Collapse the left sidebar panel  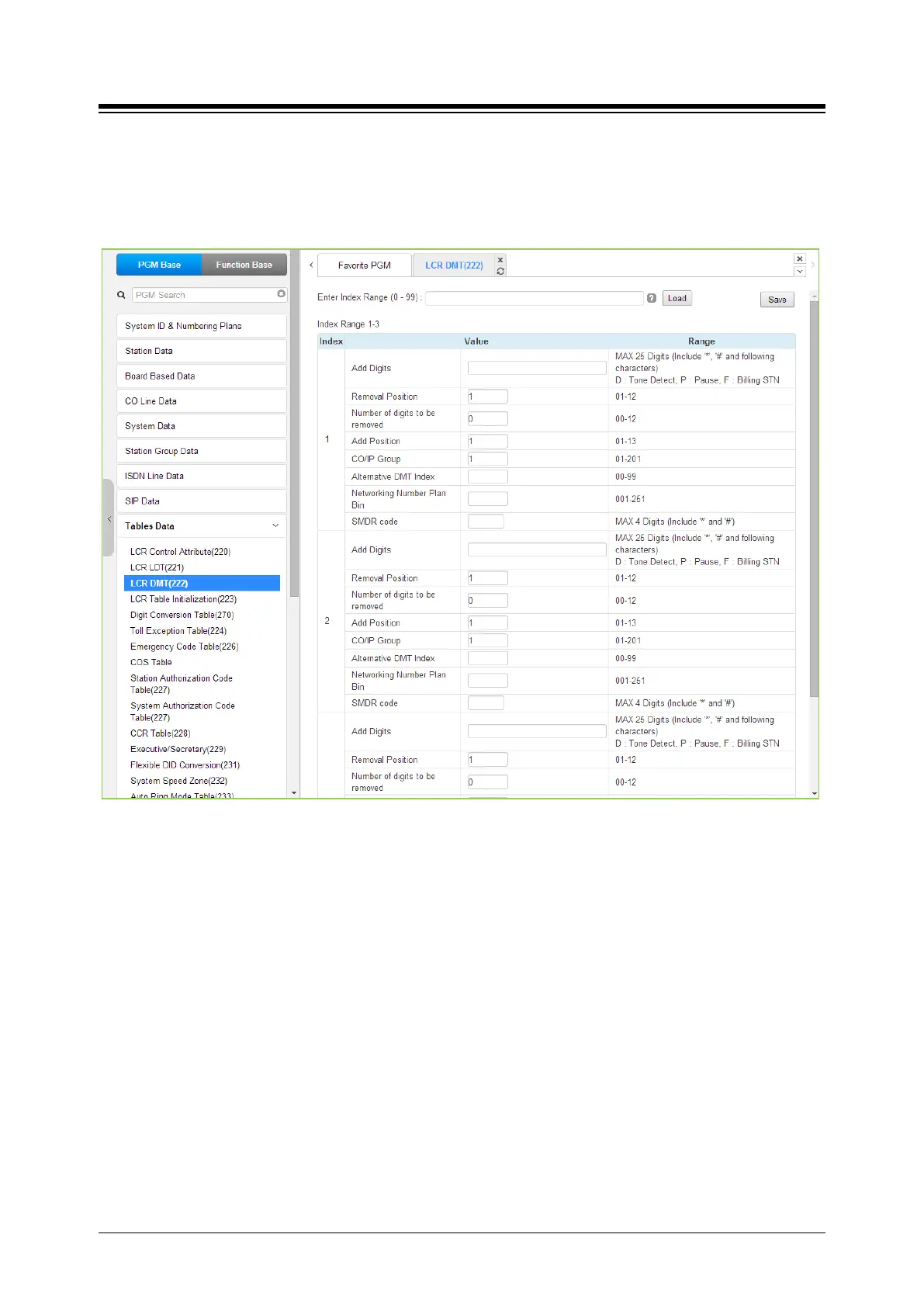tap(109, 518)
